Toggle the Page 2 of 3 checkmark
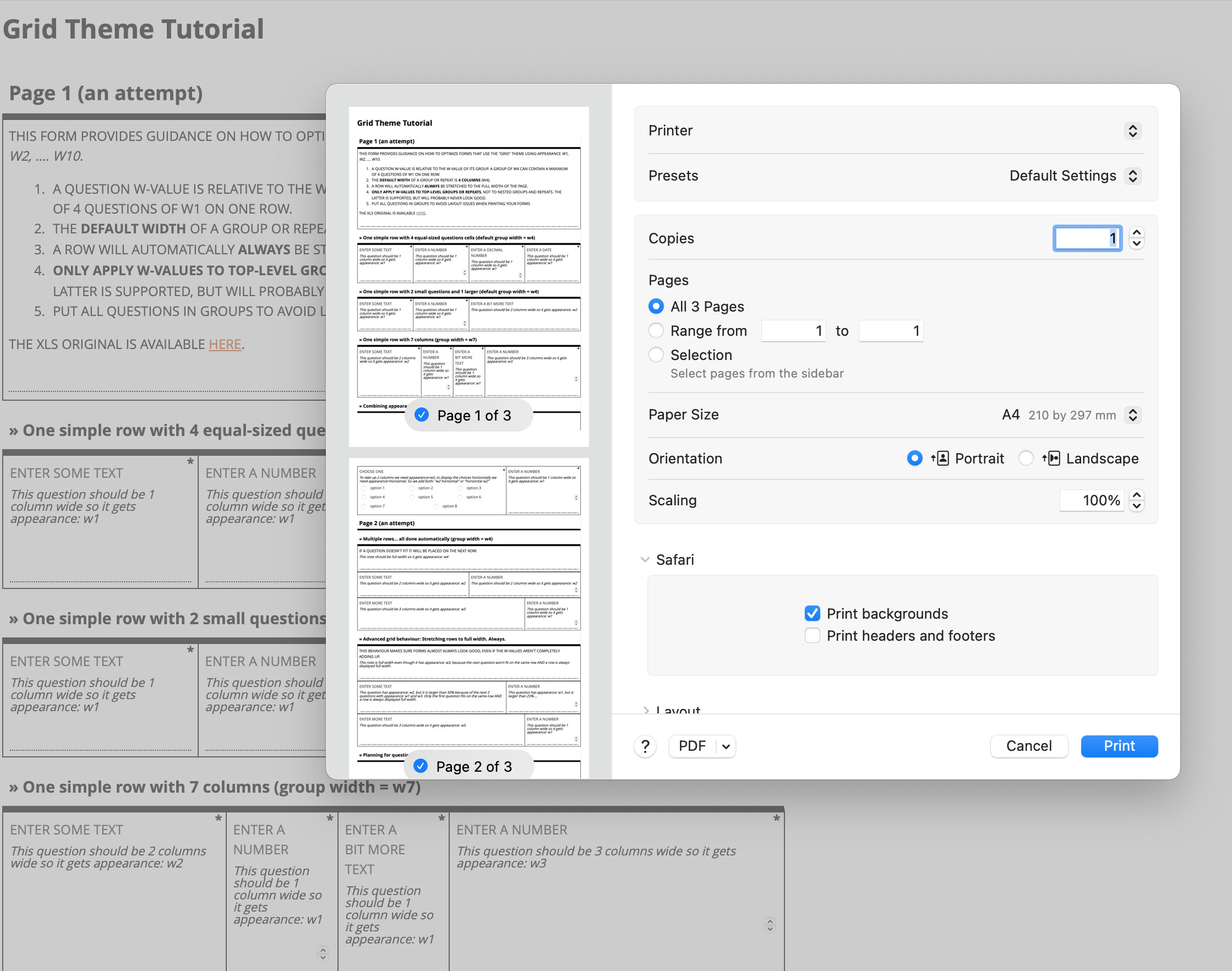The image size is (1232, 971). (420, 766)
